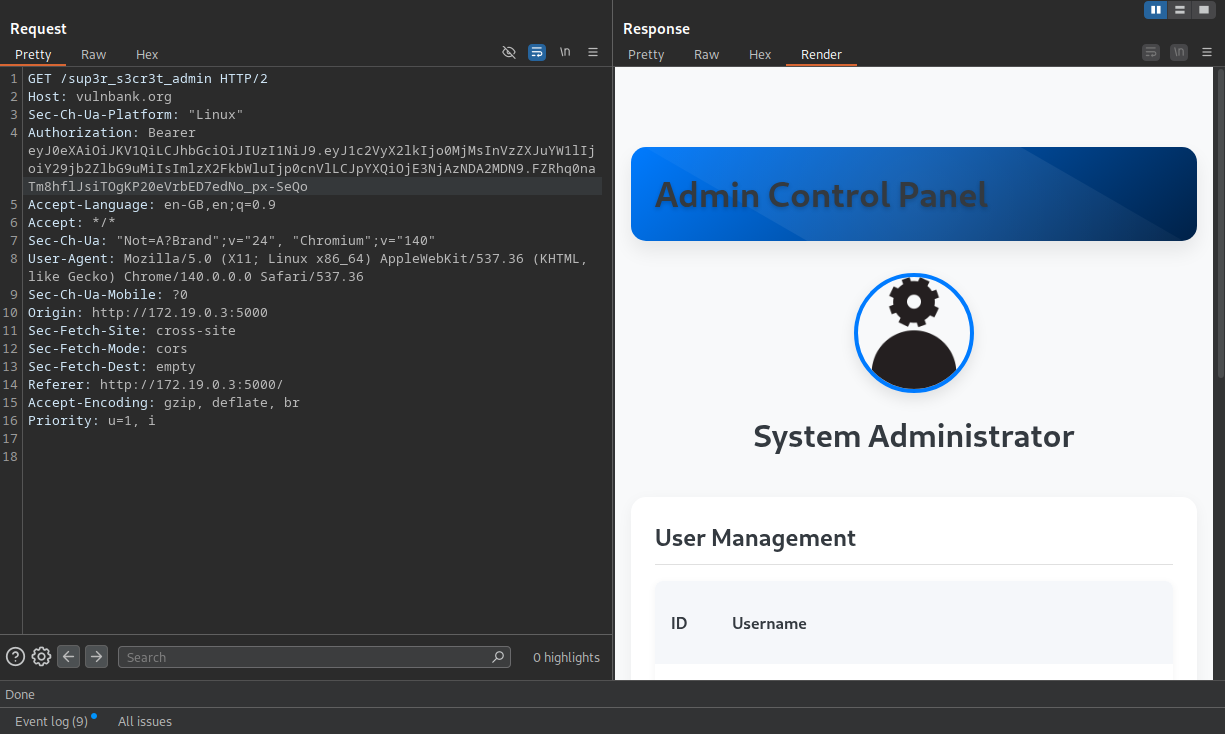Screen dimensions: 1225x734
Task: Switch Request view to Raw tab
Action: 94,54
